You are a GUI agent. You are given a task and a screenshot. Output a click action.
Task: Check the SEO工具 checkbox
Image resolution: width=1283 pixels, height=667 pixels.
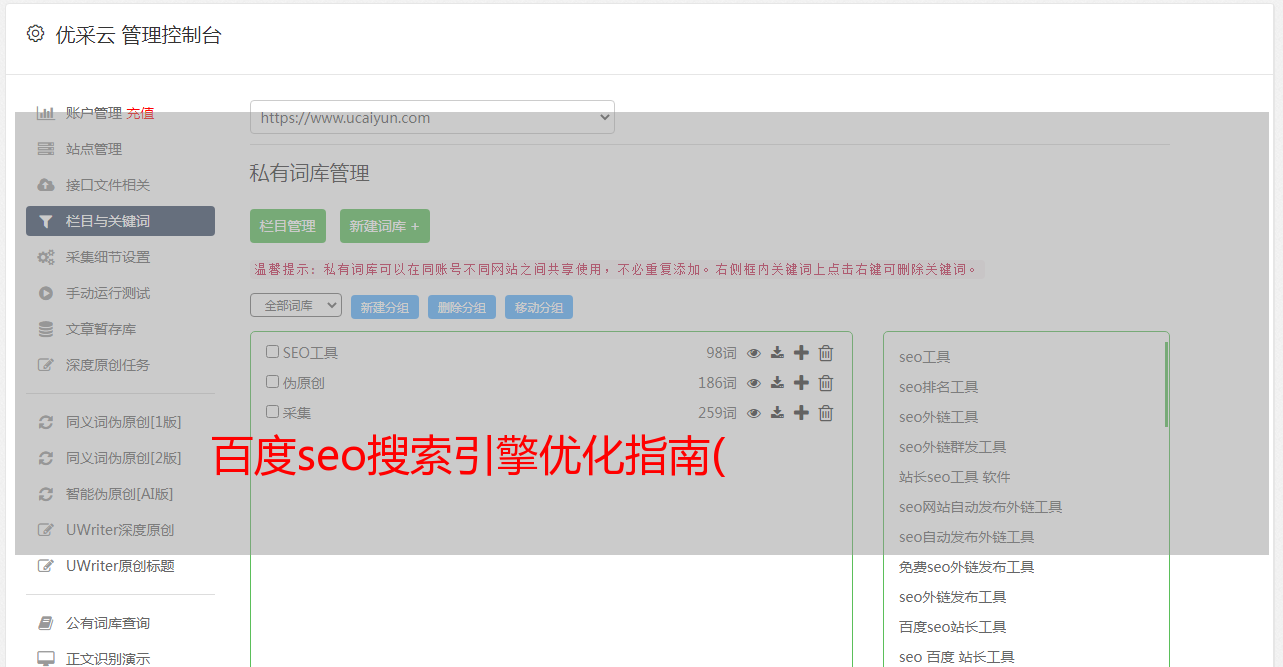coord(272,352)
